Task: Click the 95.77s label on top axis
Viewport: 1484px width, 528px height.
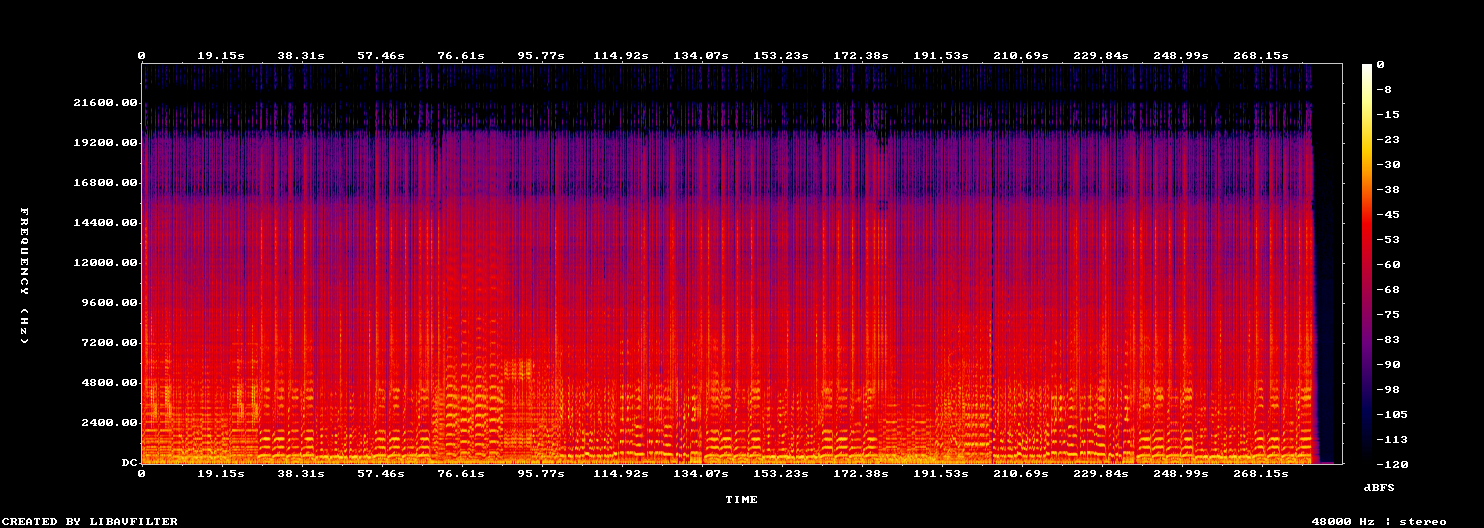Action: coord(541,56)
